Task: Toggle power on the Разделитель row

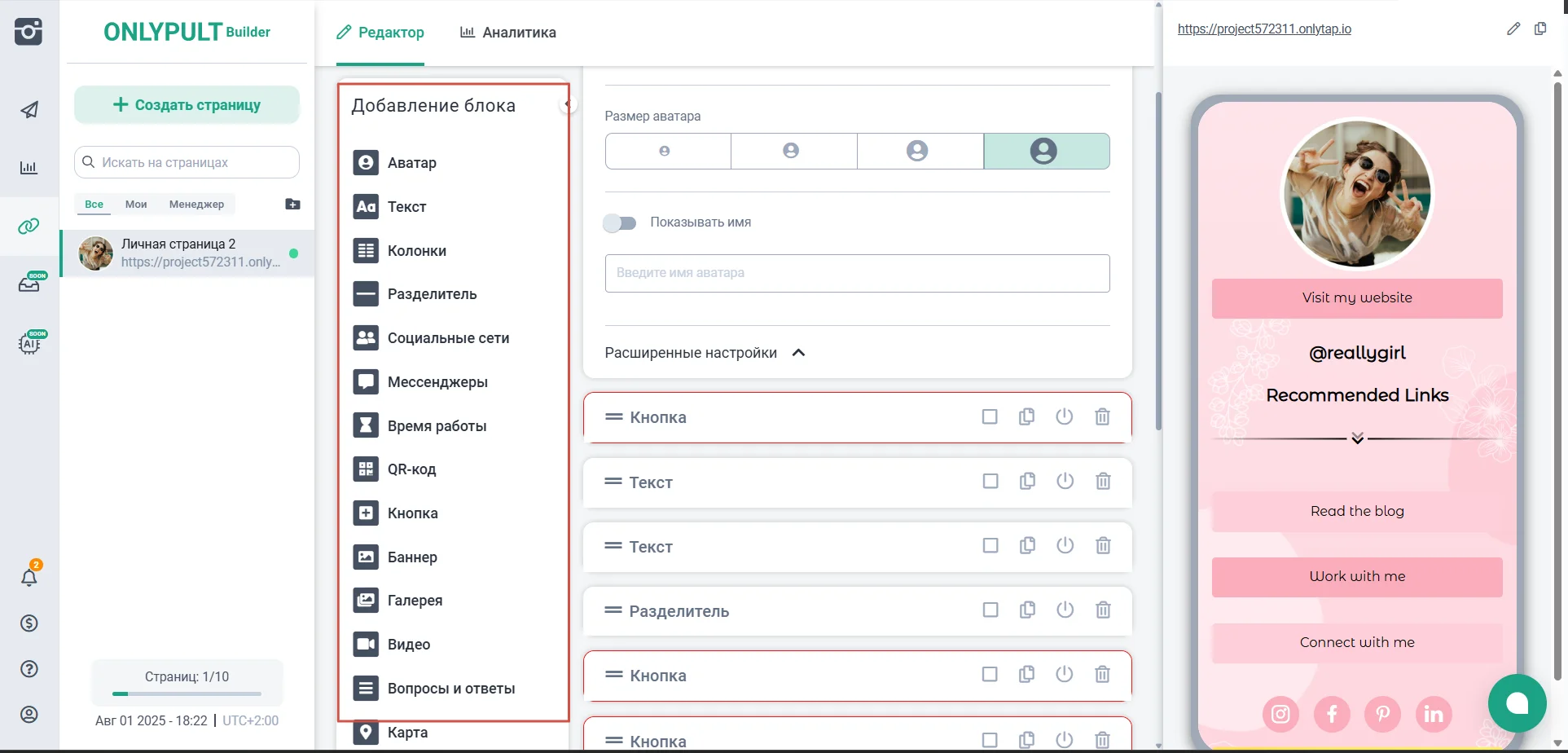Action: tap(1065, 610)
